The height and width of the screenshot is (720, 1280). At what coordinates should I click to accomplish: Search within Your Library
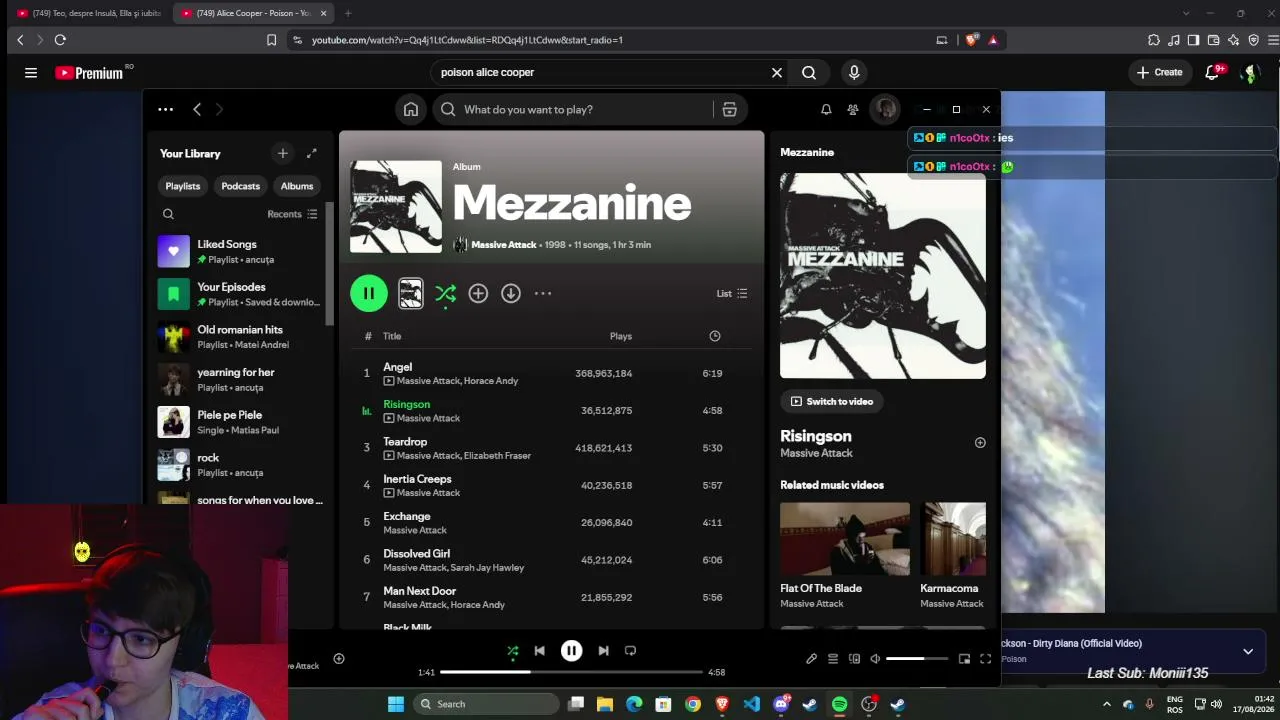point(168,214)
